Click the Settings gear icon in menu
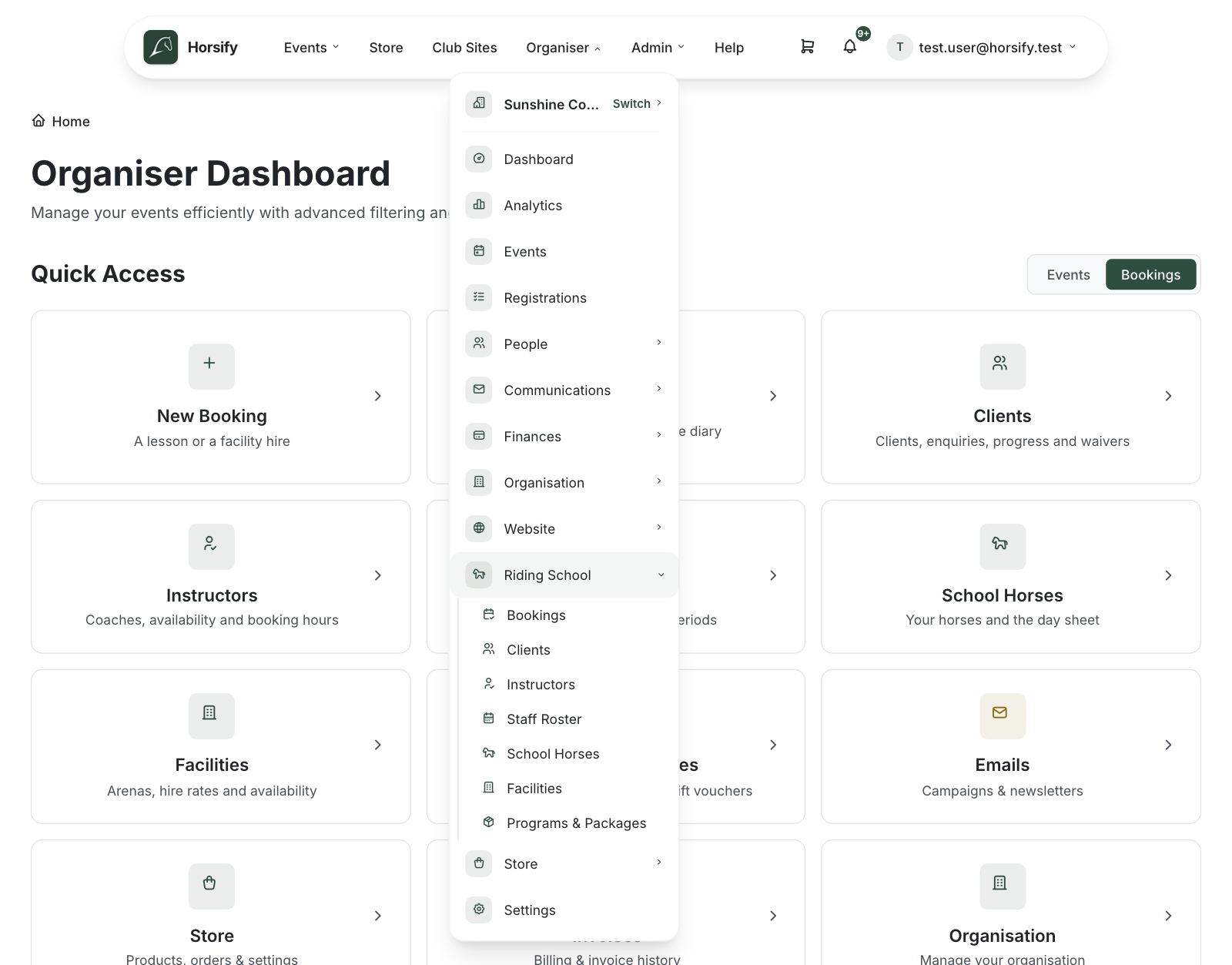This screenshot has width=1232, height=965. tap(479, 910)
